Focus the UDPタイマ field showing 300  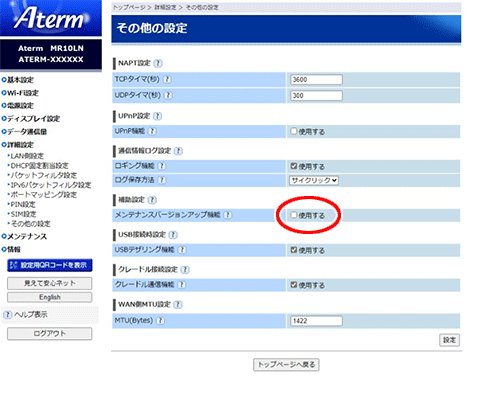point(316,96)
